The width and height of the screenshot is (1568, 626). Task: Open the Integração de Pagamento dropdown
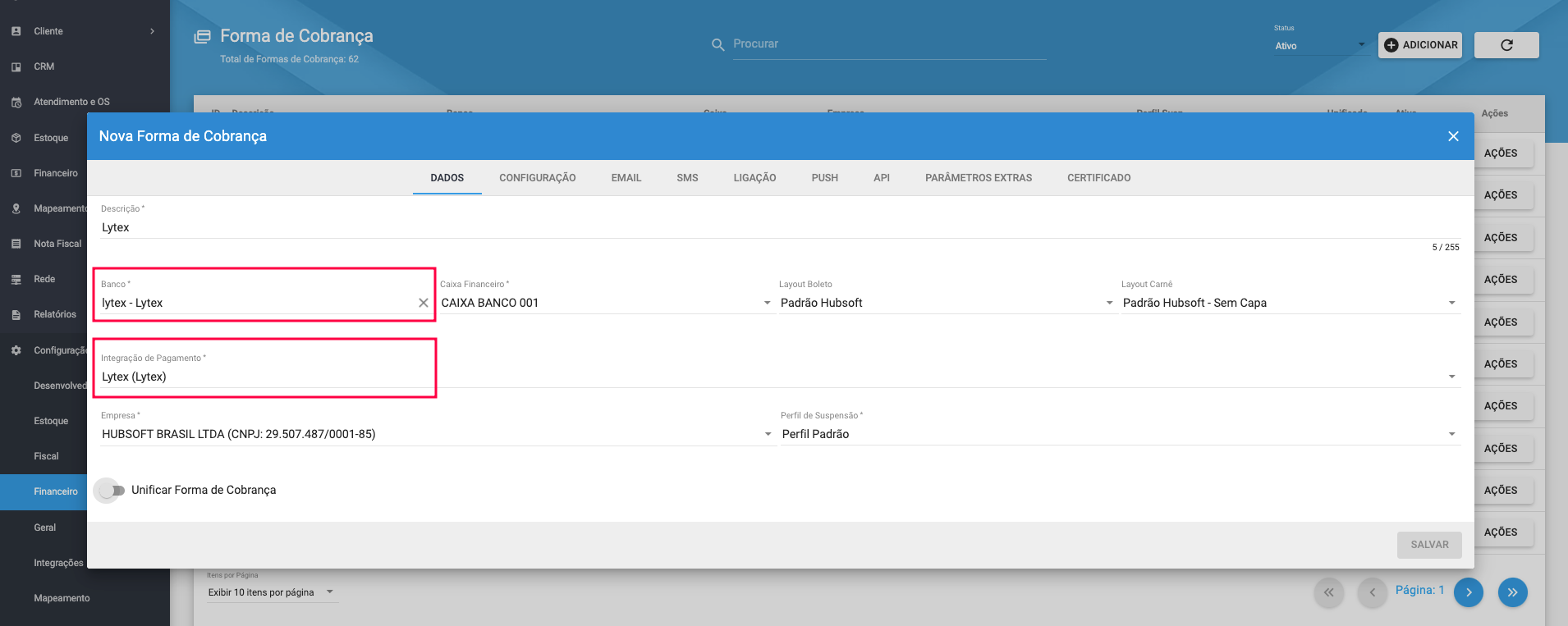[780, 377]
